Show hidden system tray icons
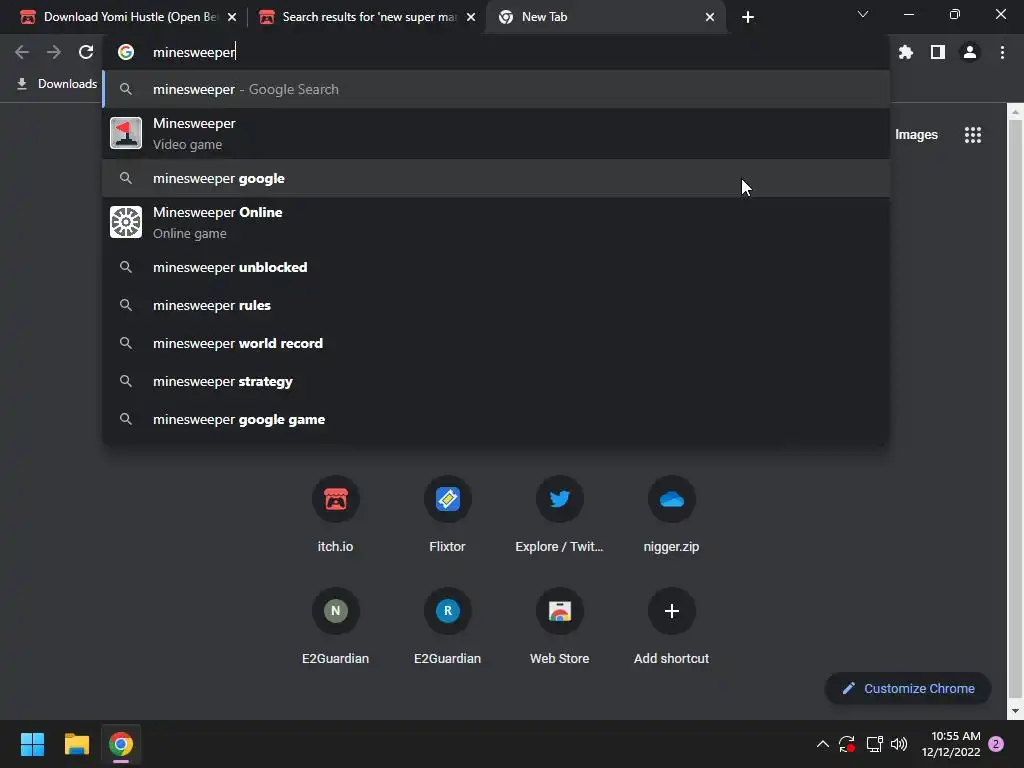The width and height of the screenshot is (1024, 768). pyautogui.click(x=823, y=744)
